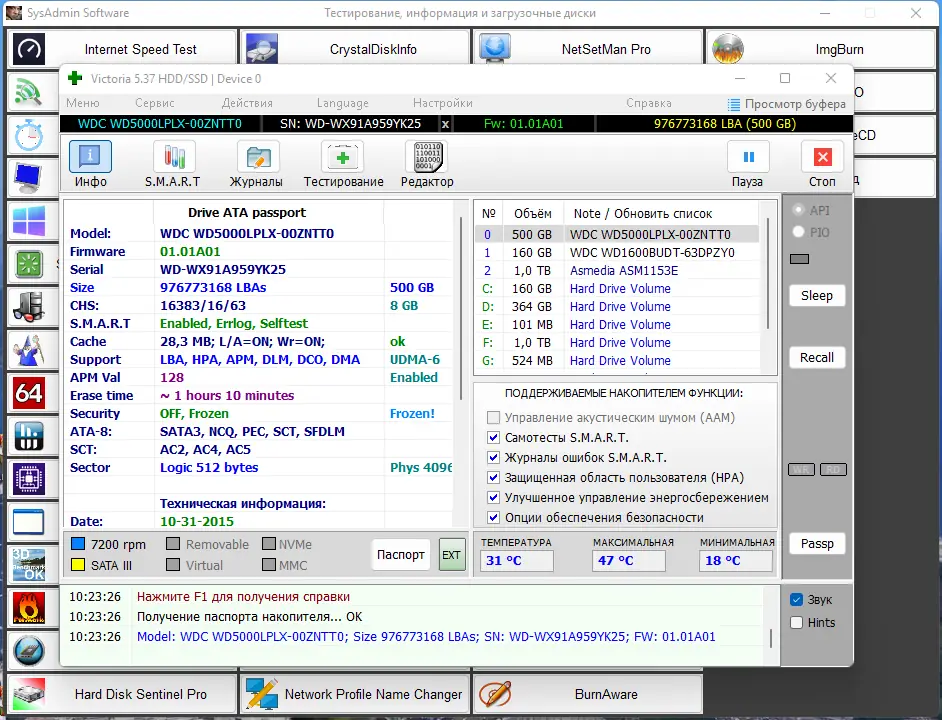Click the Hard Disk Sentinel Pro drive icon
This screenshot has width=942, height=720.
tap(29, 694)
